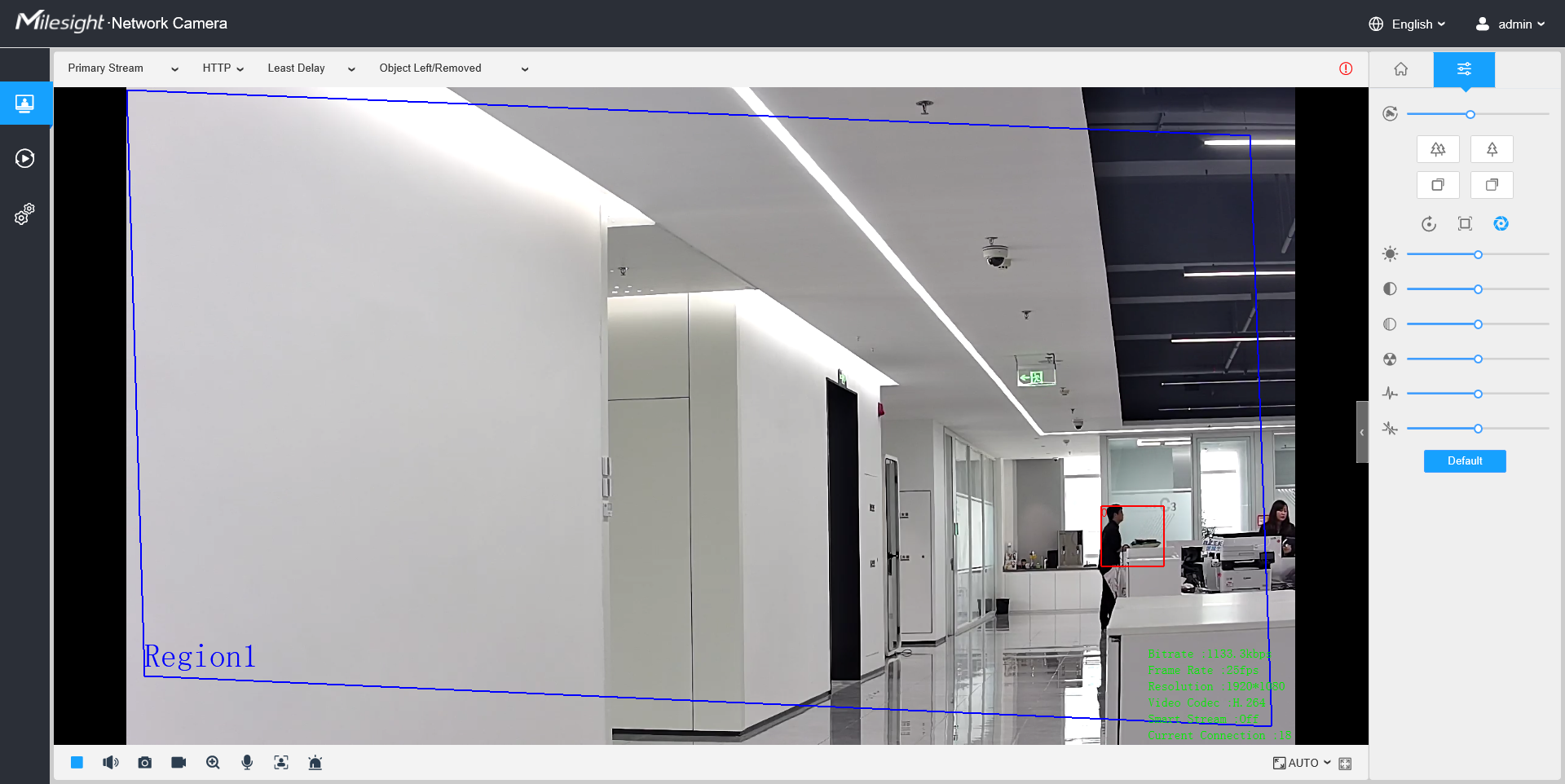Open the Playback sidebar icon
This screenshot has height=784, width=1565.
(24, 158)
